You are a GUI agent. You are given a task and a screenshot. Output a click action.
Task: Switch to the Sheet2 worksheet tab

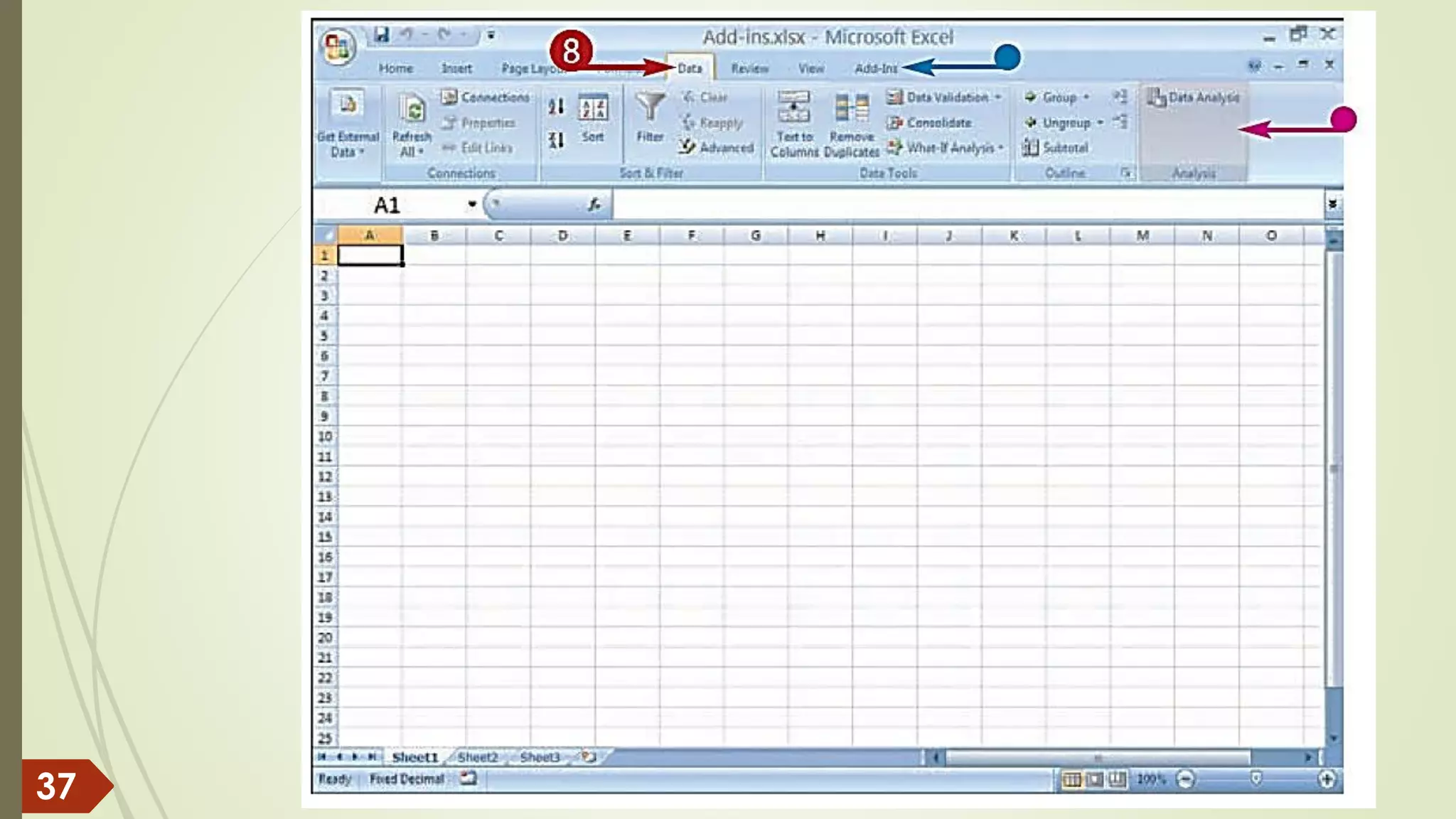click(478, 757)
